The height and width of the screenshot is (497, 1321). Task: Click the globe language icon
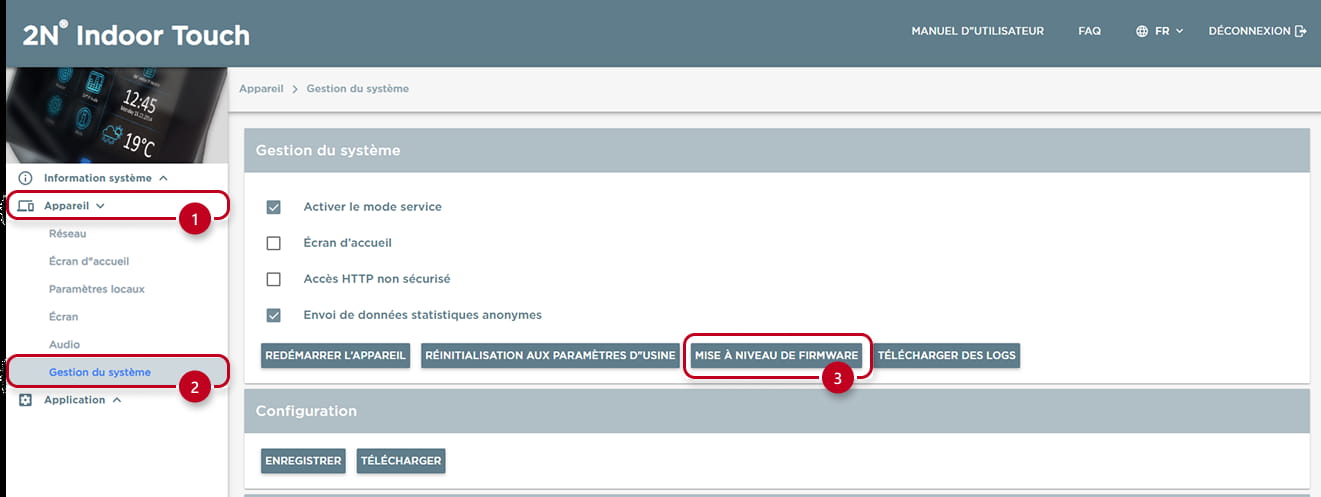(x=1142, y=31)
